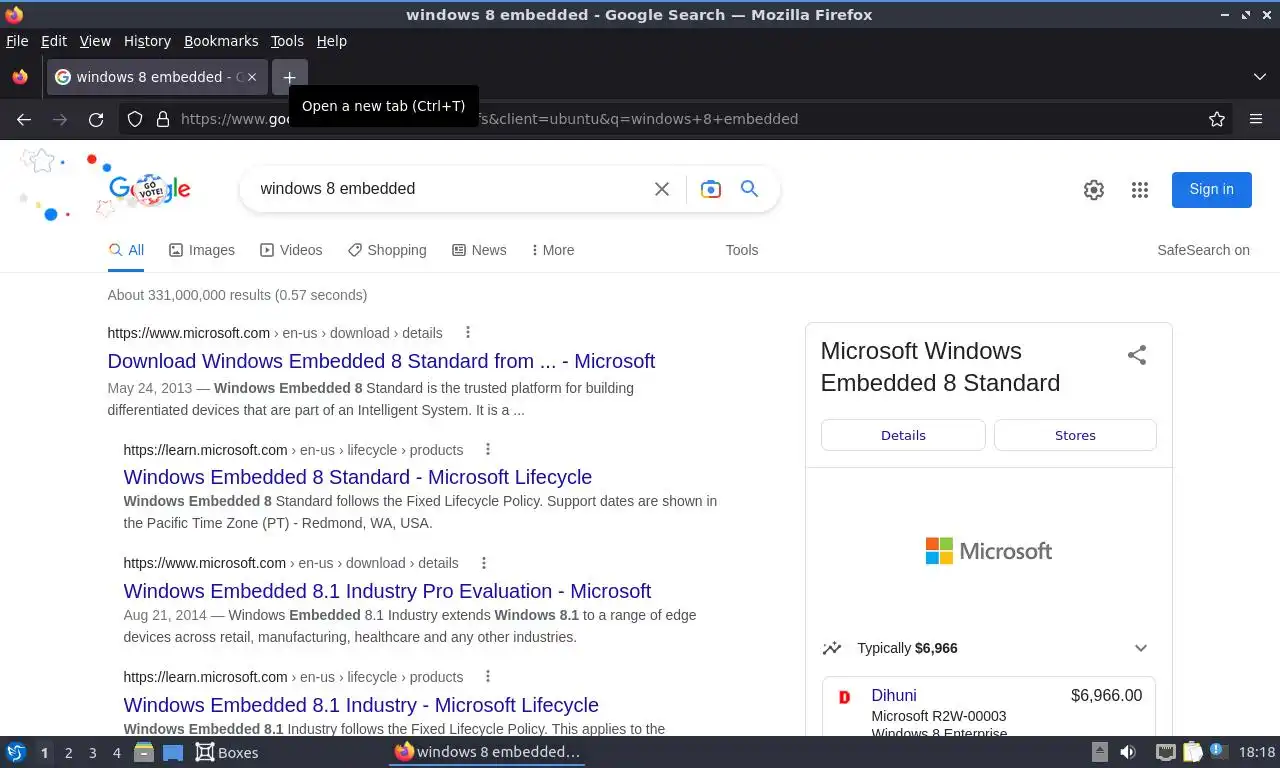The width and height of the screenshot is (1280, 768).
Task: Switch to the Images results tab
Action: click(202, 250)
